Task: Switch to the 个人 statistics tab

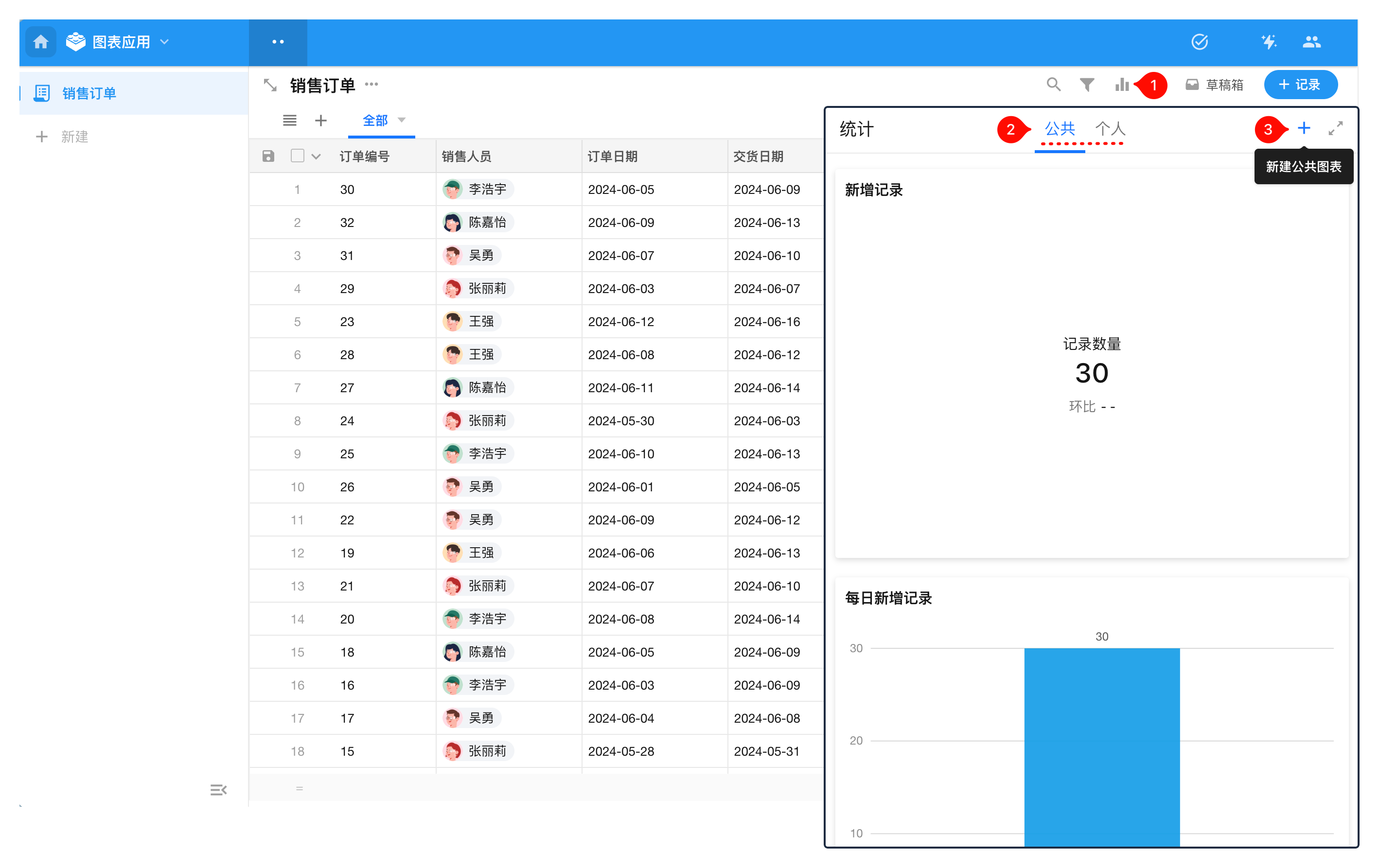Action: click(x=1110, y=129)
